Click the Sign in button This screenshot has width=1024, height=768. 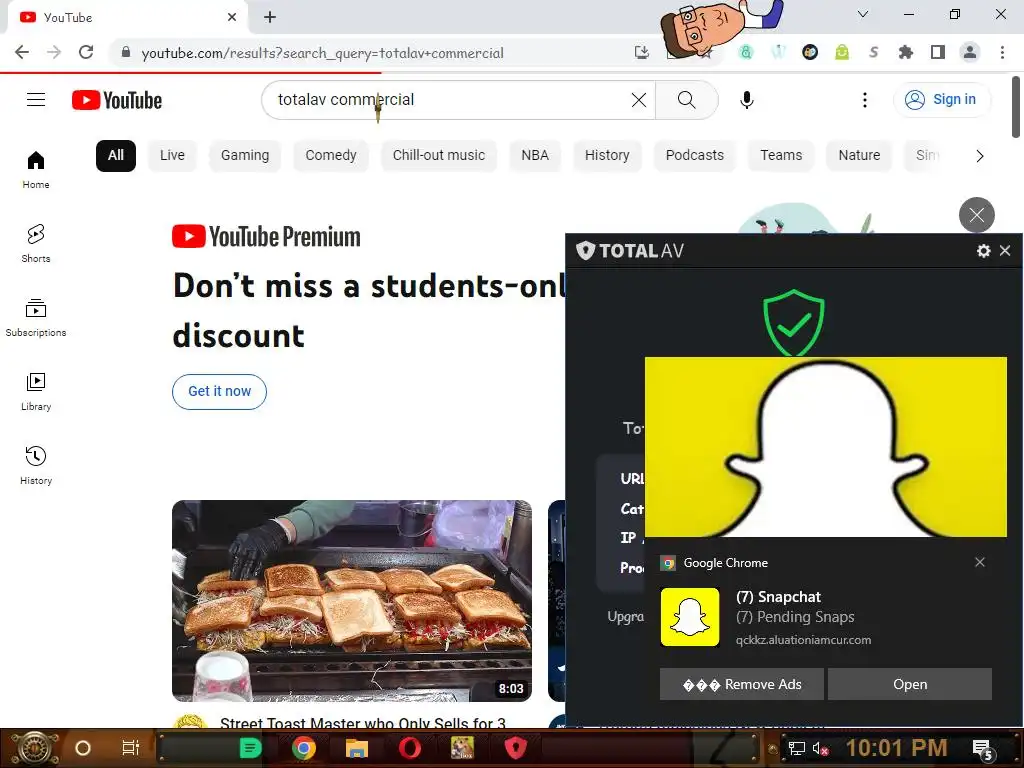tap(942, 99)
